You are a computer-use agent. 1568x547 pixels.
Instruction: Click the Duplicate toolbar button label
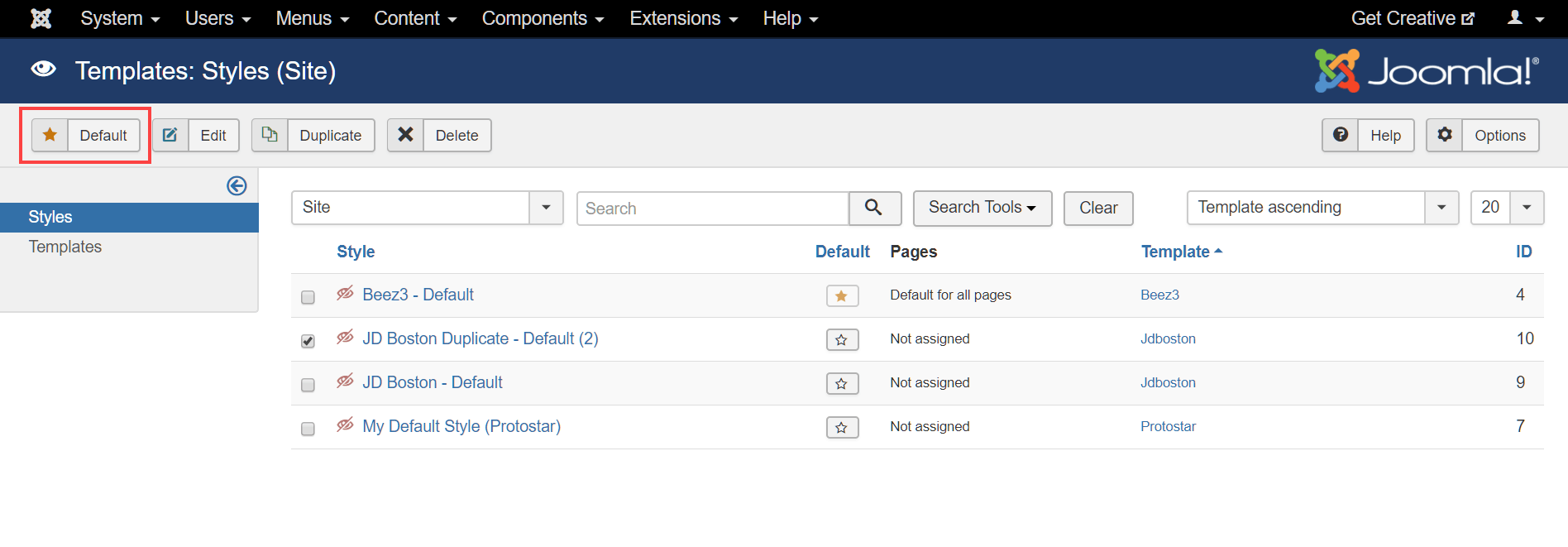pyautogui.click(x=331, y=135)
